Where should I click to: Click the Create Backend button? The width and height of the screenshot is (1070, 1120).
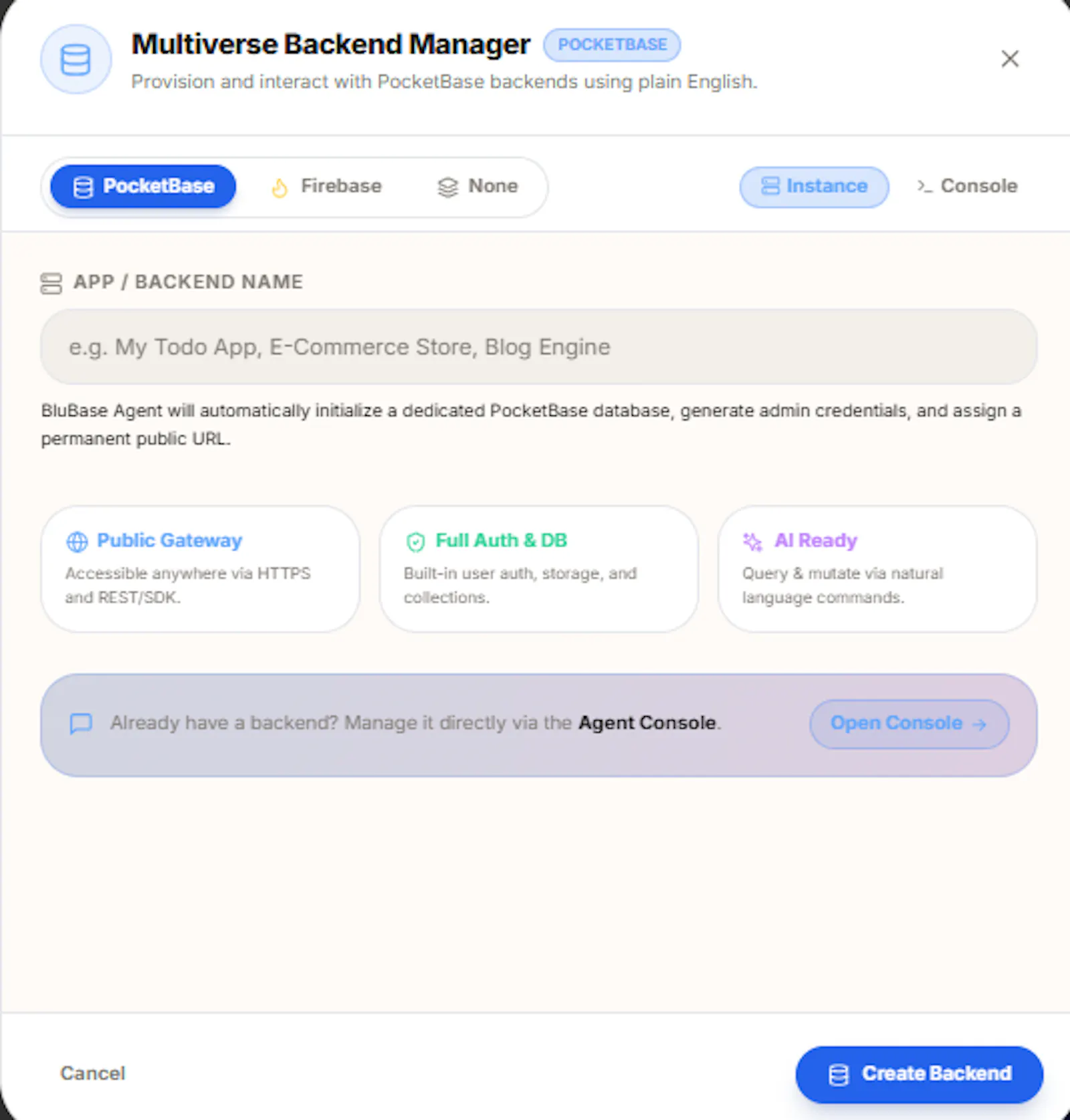pos(919,1075)
